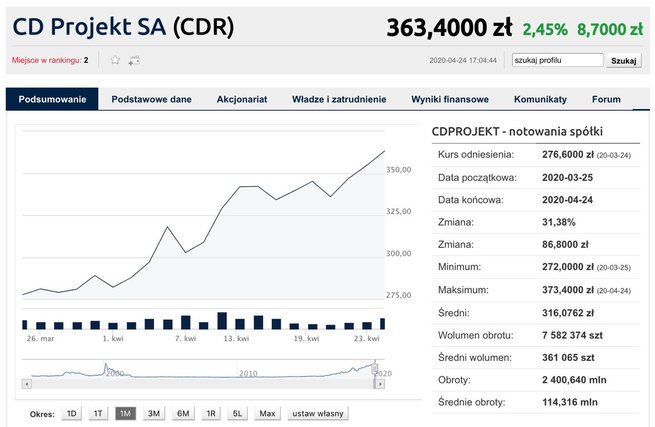
Task: Focus the szukaj profilu search field
Action: (x=558, y=60)
